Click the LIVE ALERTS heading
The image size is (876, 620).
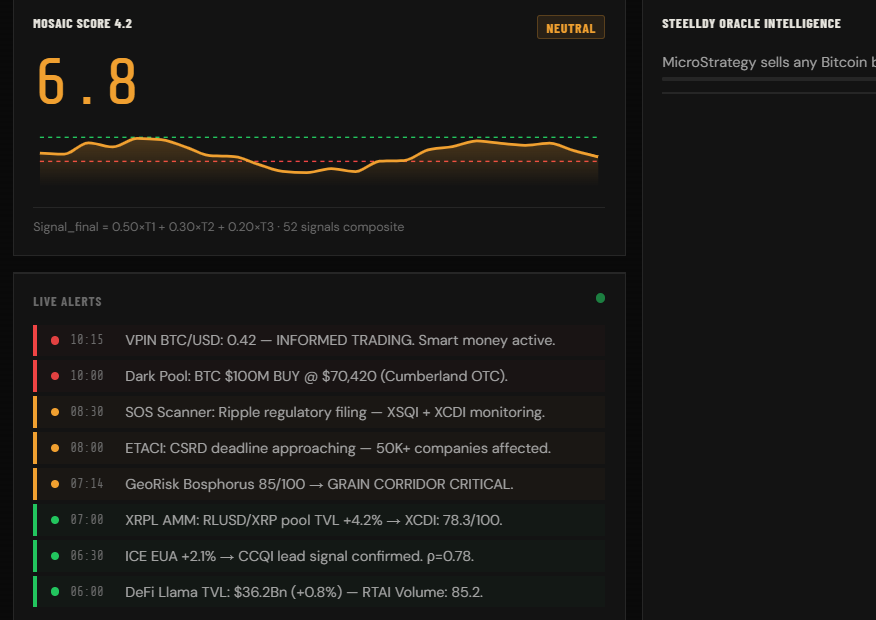point(68,302)
